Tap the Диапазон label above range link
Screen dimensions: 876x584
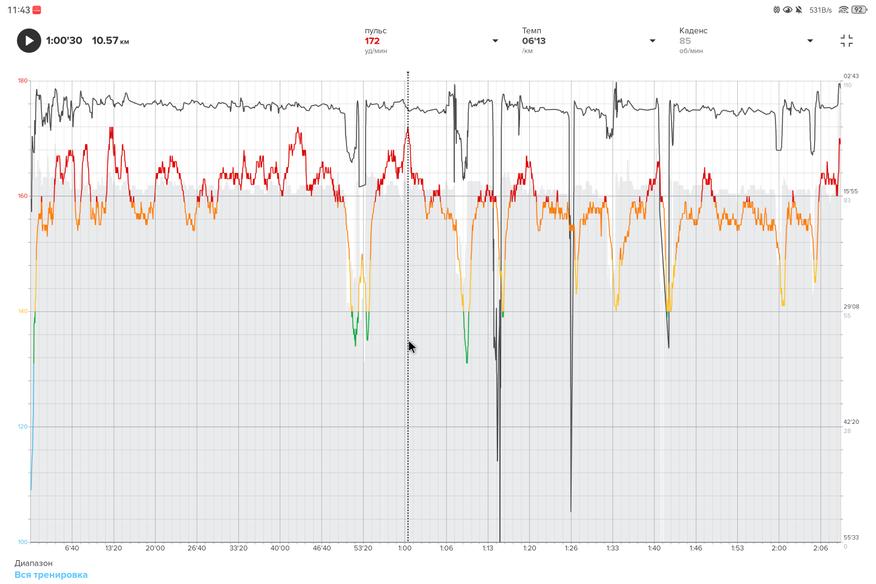pos(34,563)
